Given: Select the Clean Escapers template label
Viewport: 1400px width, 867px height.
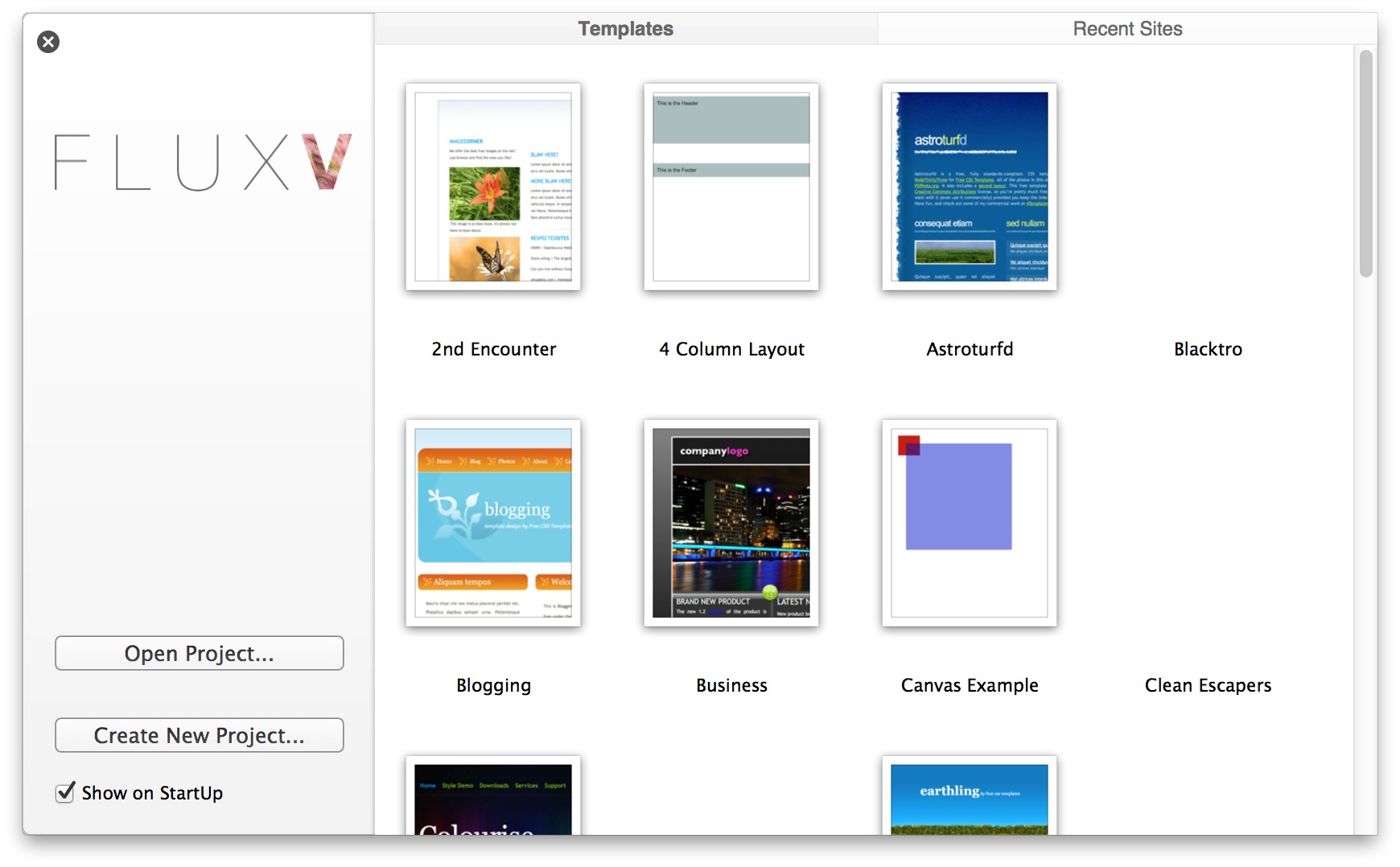Looking at the screenshot, I should 1207,685.
